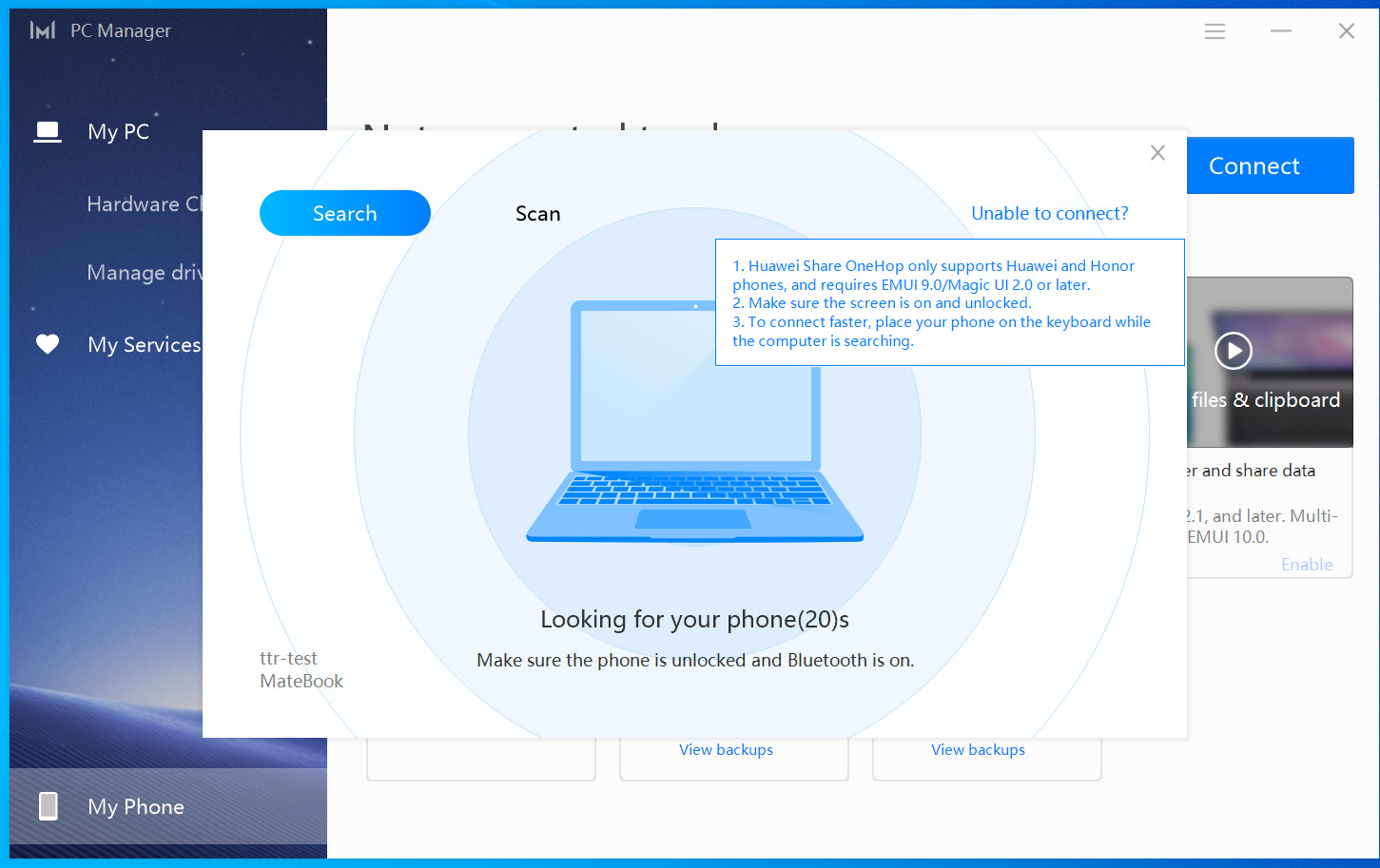The width and height of the screenshot is (1380, 868).
Task: Click the laptop illustration in dialog
Action: coord(694,423)
